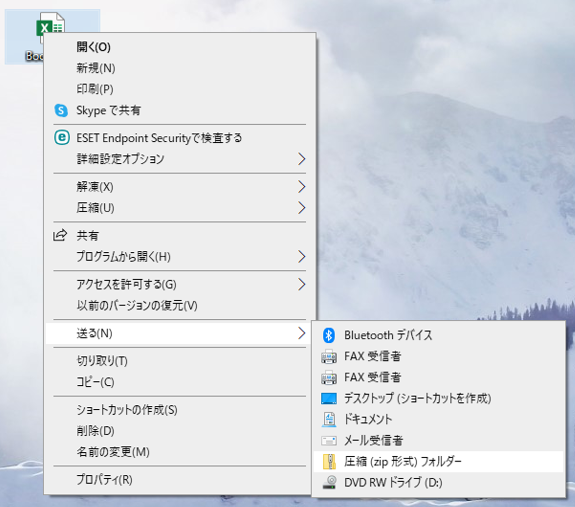Send to ドキュメント
The image size is (575, 507).
point(439,419)
